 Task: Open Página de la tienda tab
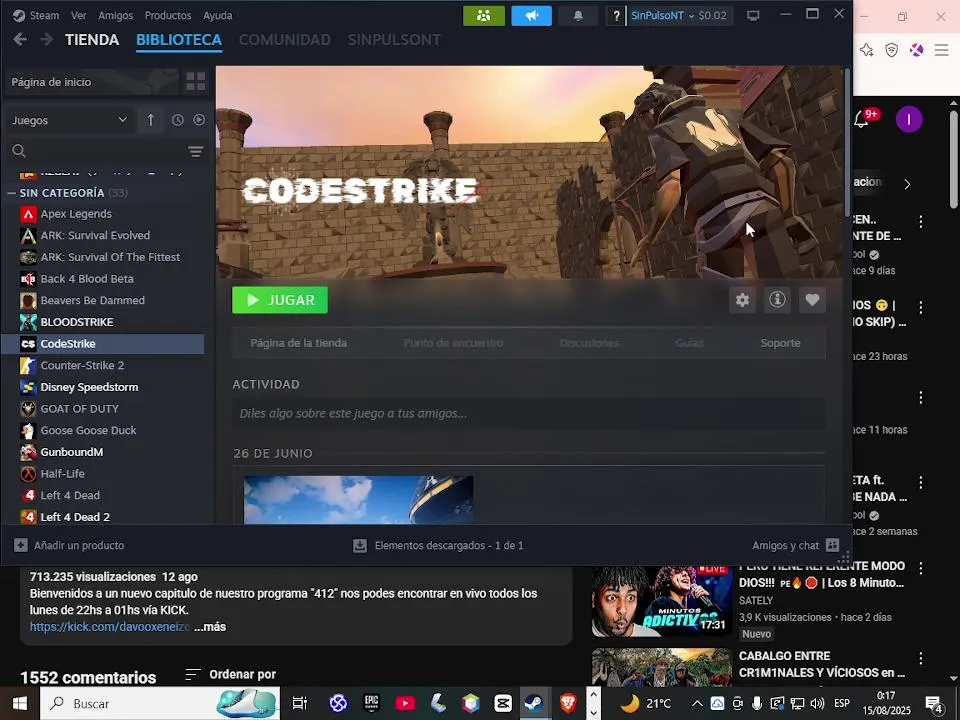299,343
